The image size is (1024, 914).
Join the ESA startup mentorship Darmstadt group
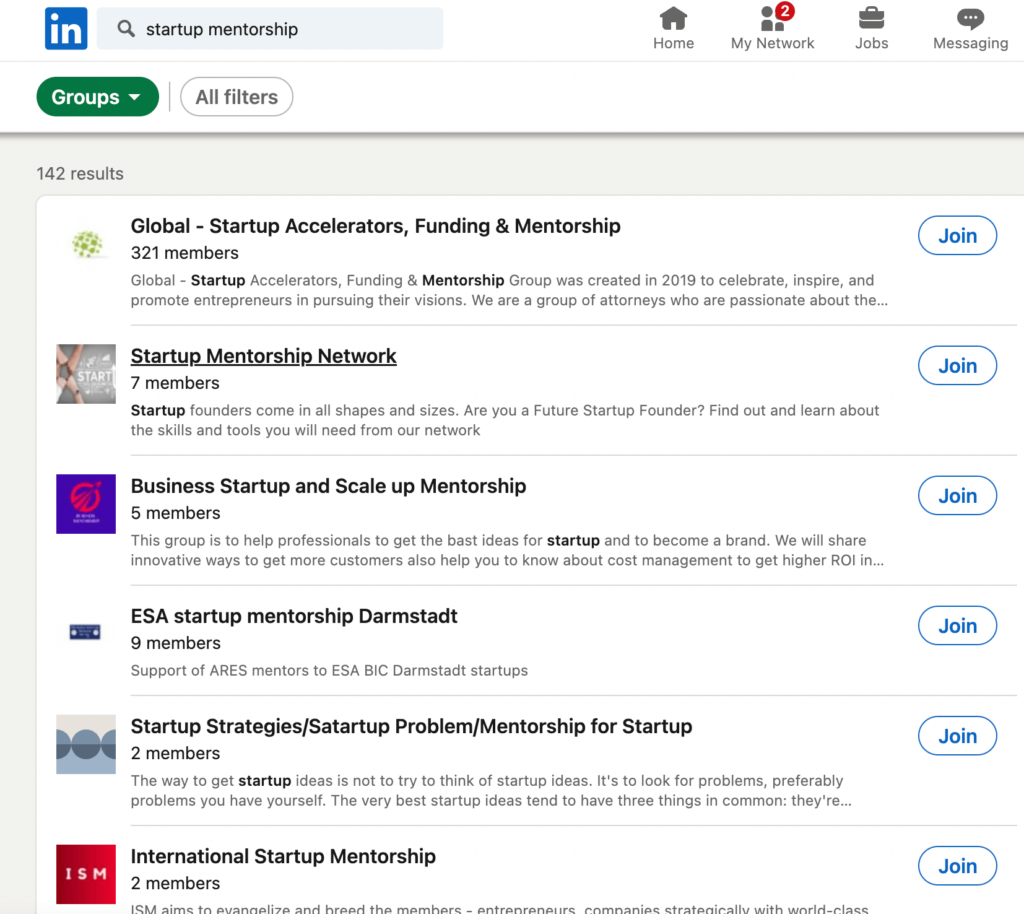click(x=957, y=625)
